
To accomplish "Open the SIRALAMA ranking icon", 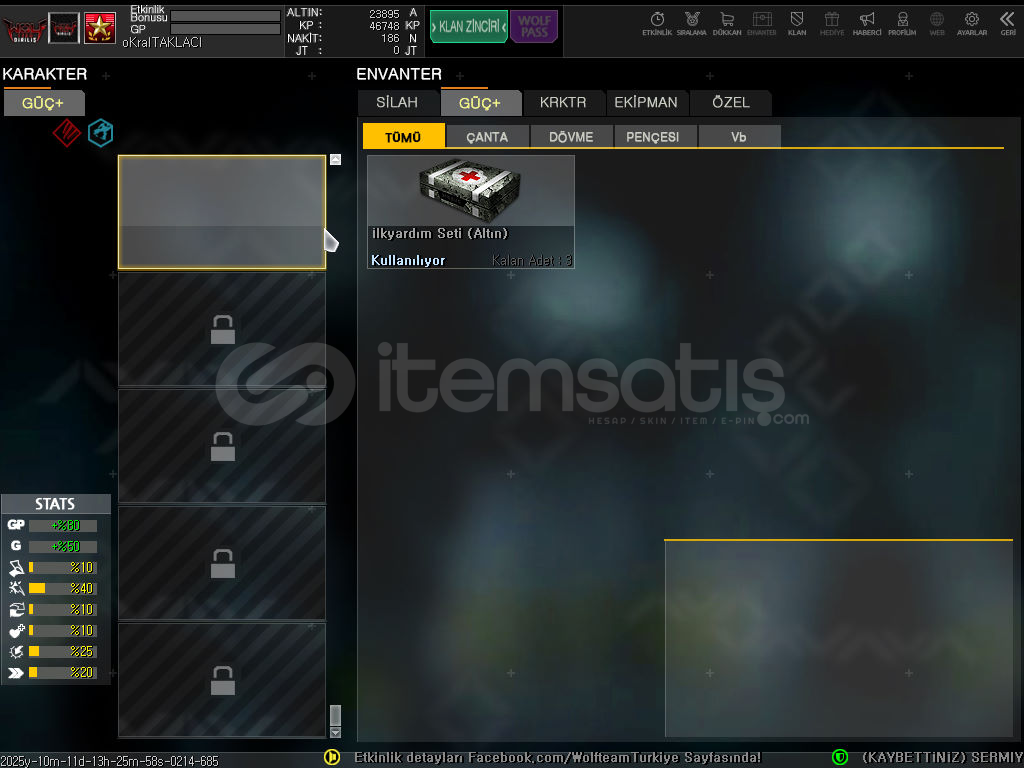I will pyautogui.click(x=692, y=24).
